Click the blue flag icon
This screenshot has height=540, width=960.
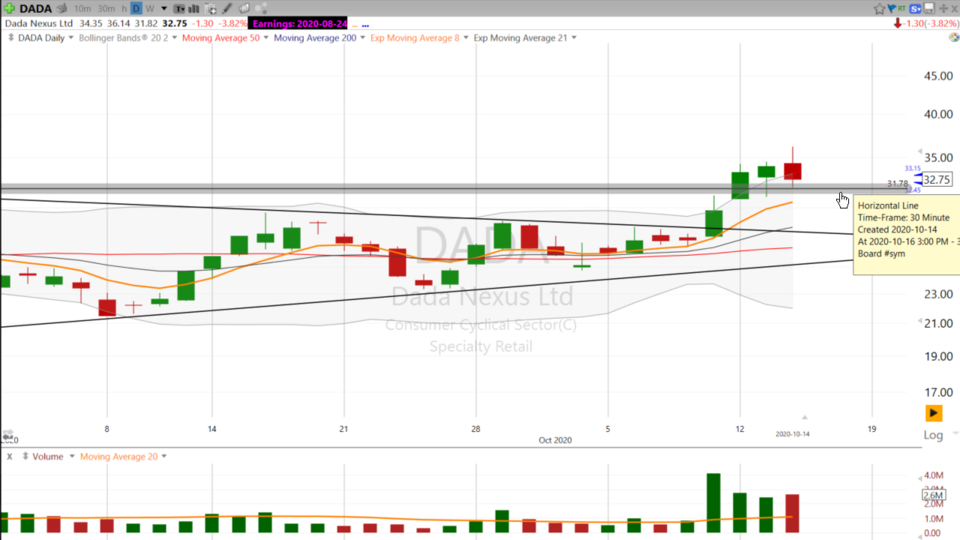[x=891, y=9]
